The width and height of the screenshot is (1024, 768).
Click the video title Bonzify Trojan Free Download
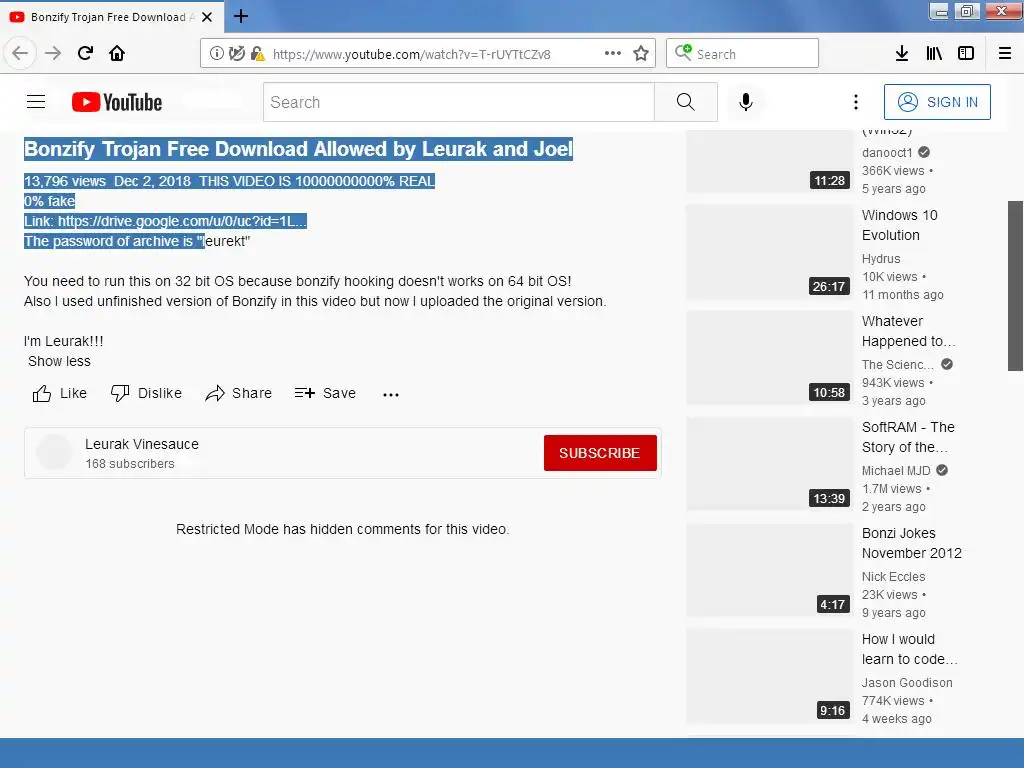[x=298, y=149]
